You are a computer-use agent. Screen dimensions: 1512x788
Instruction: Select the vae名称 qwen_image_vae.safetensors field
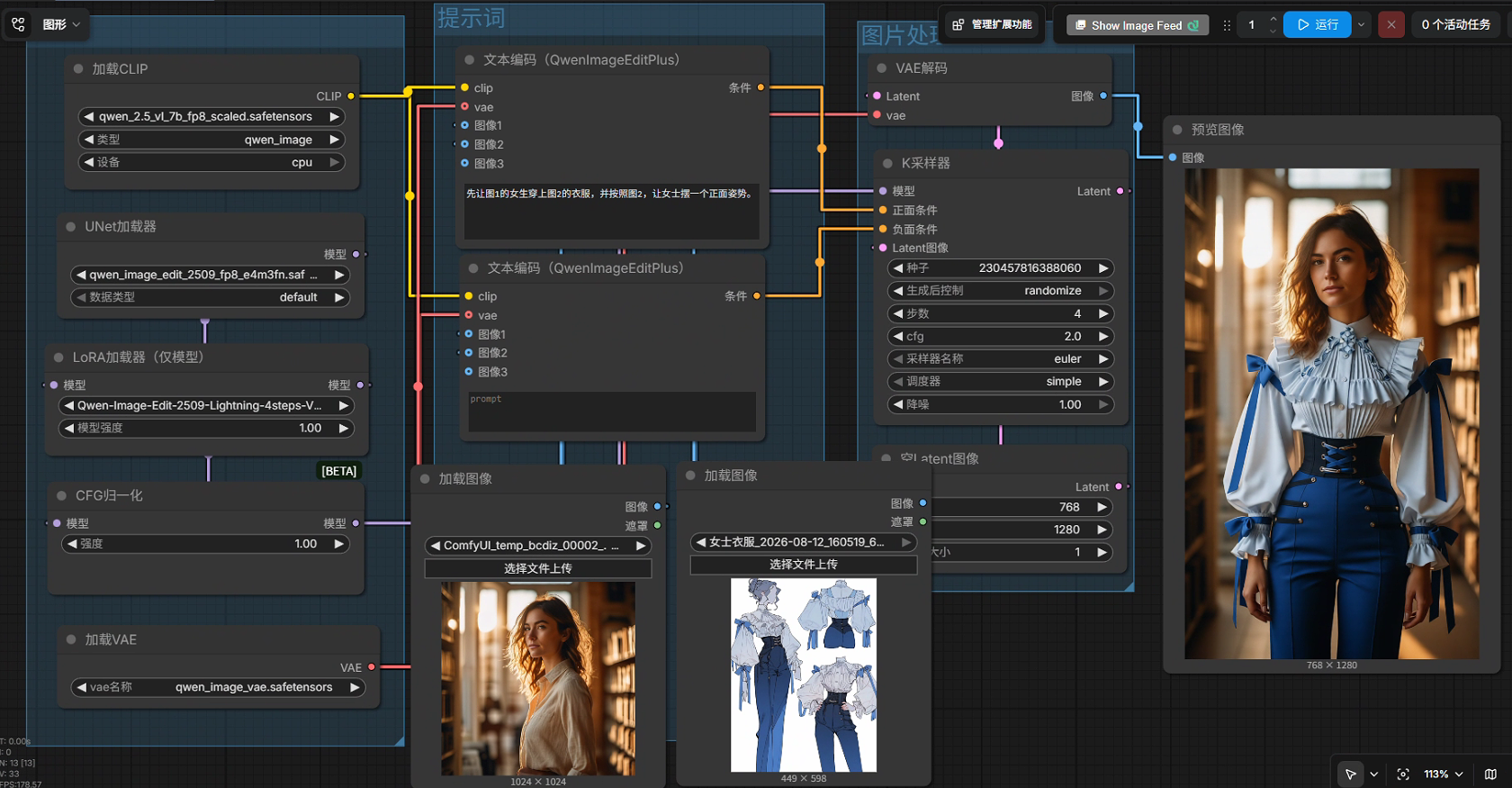tap(219, 687)
